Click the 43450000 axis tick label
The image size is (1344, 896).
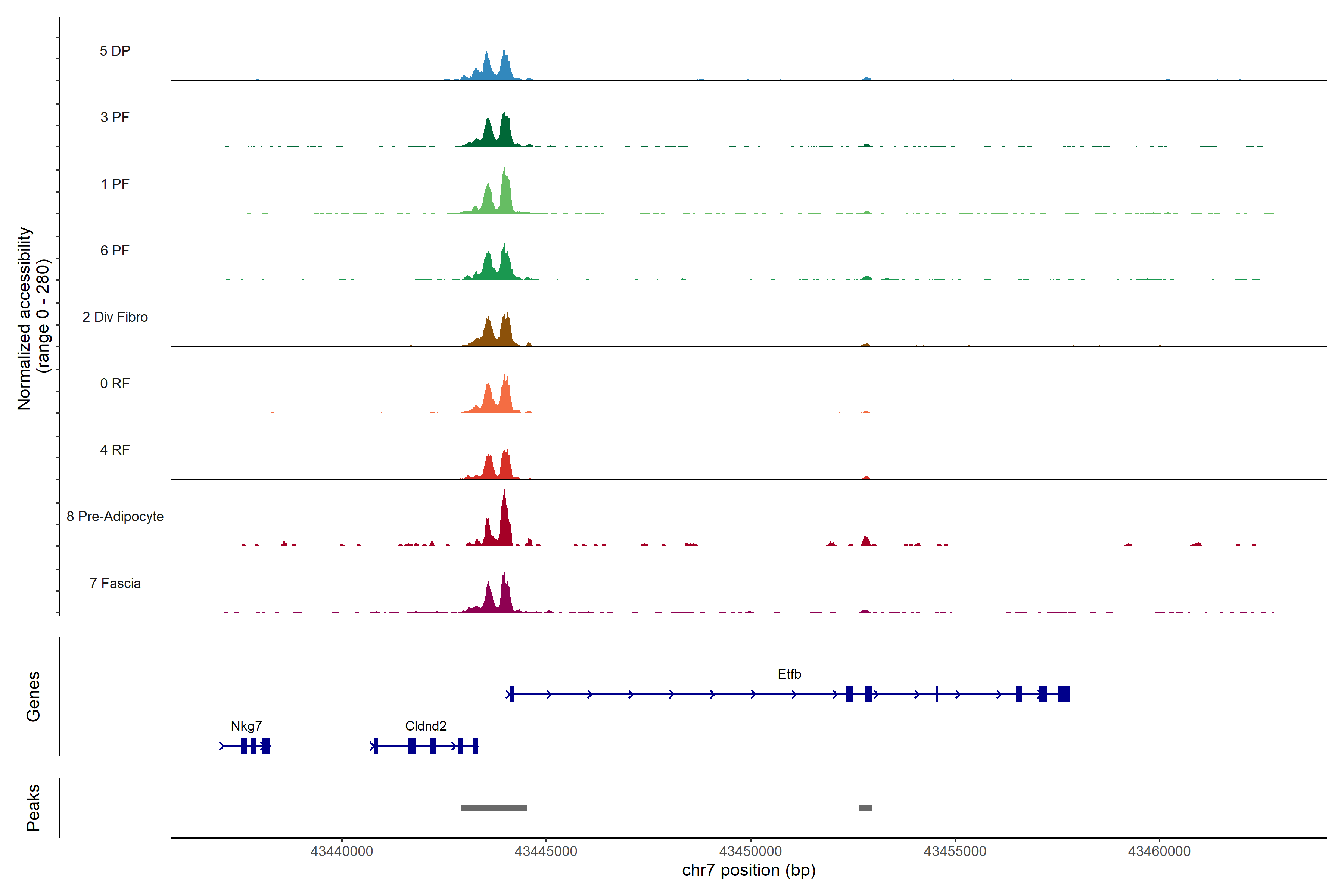750,852
